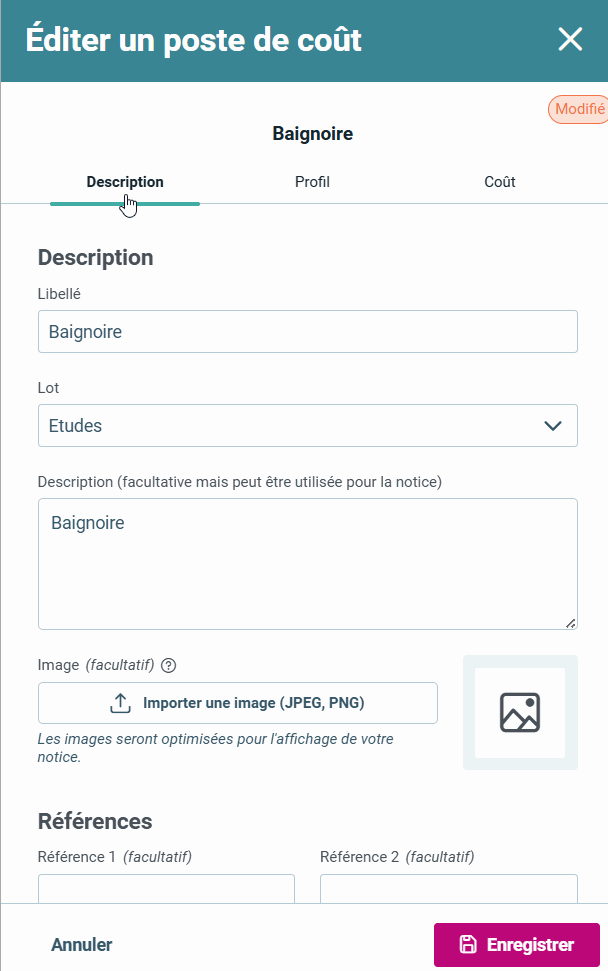The height and width of the screenshot is (971, 608).
Task: Click the image placeholder icon
Action: (x=520, y=712)
